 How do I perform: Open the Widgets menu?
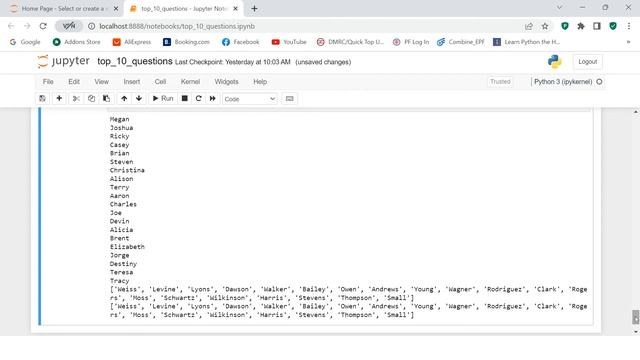227,82
